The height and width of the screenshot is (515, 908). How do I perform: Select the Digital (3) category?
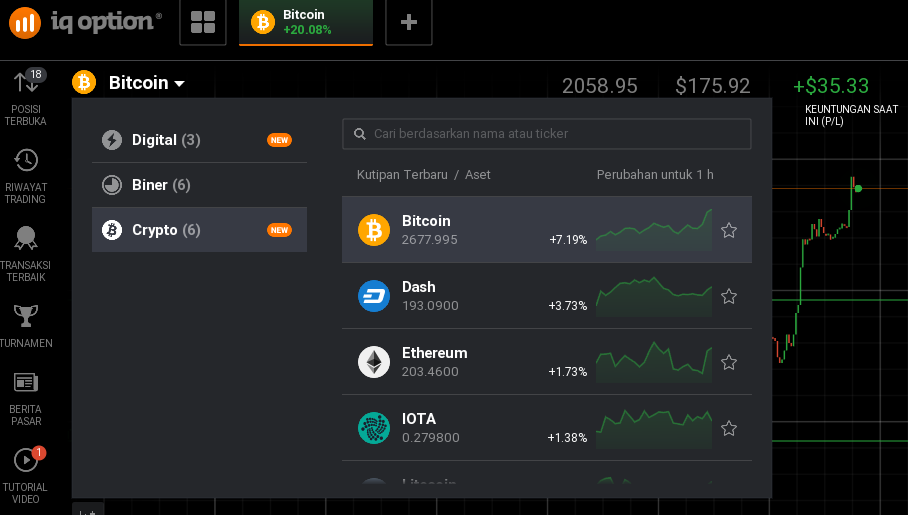pos(199,140)
